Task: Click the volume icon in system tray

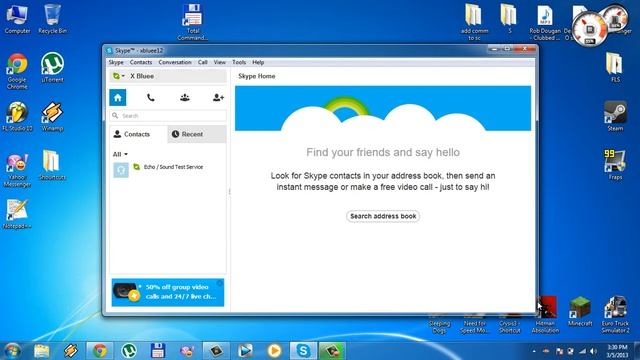Action: [x=593, y=351]
